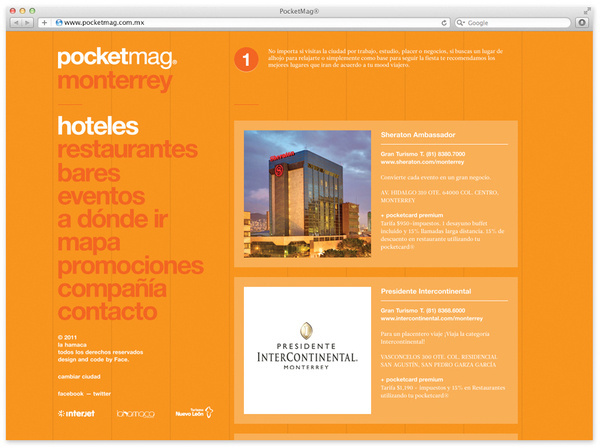Click the Google search magnifier icon
This screenshot has width=600, height=448.
coord(460,23)
